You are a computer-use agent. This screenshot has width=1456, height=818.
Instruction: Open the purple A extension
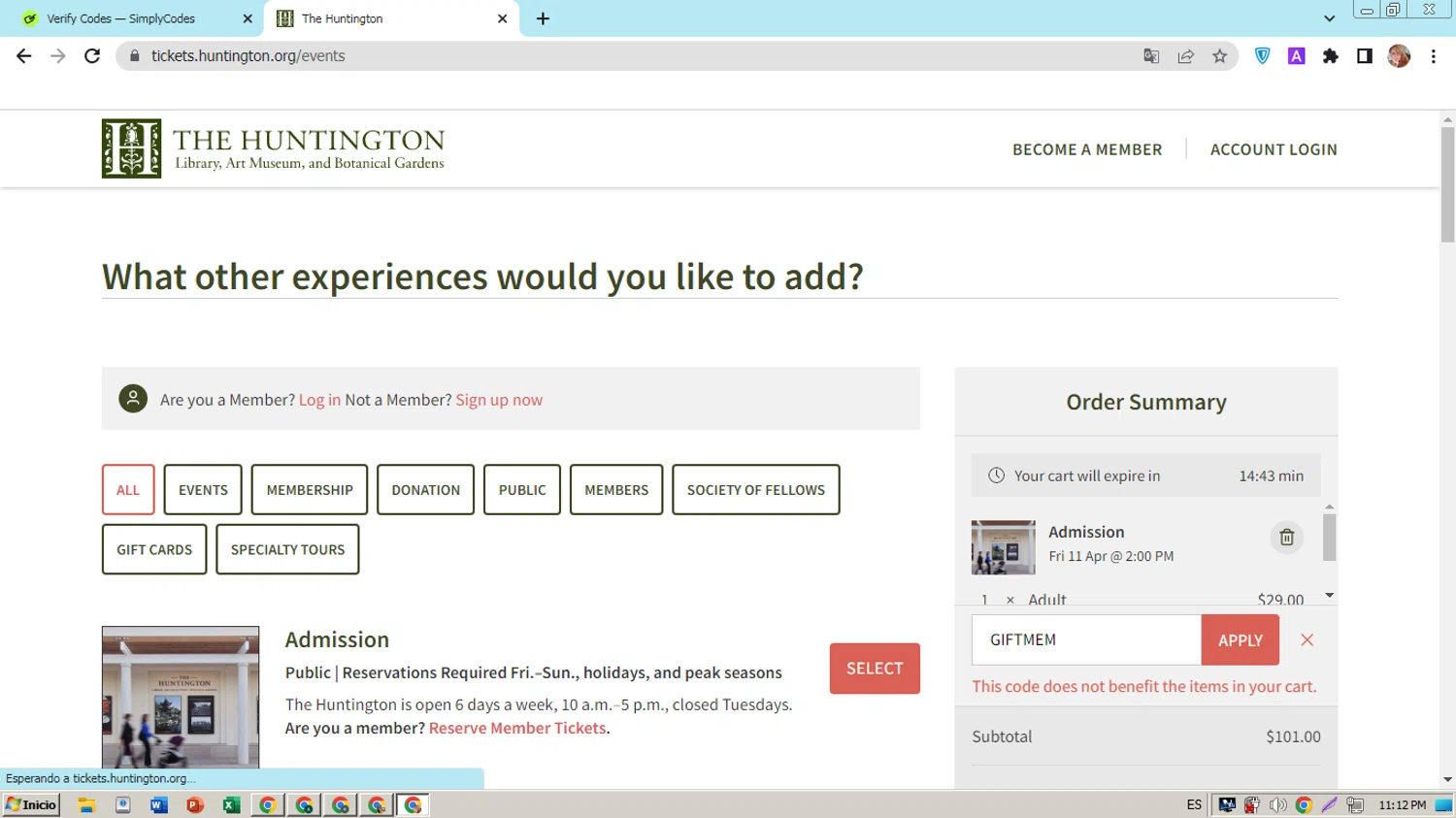[x=1296, y=56]
